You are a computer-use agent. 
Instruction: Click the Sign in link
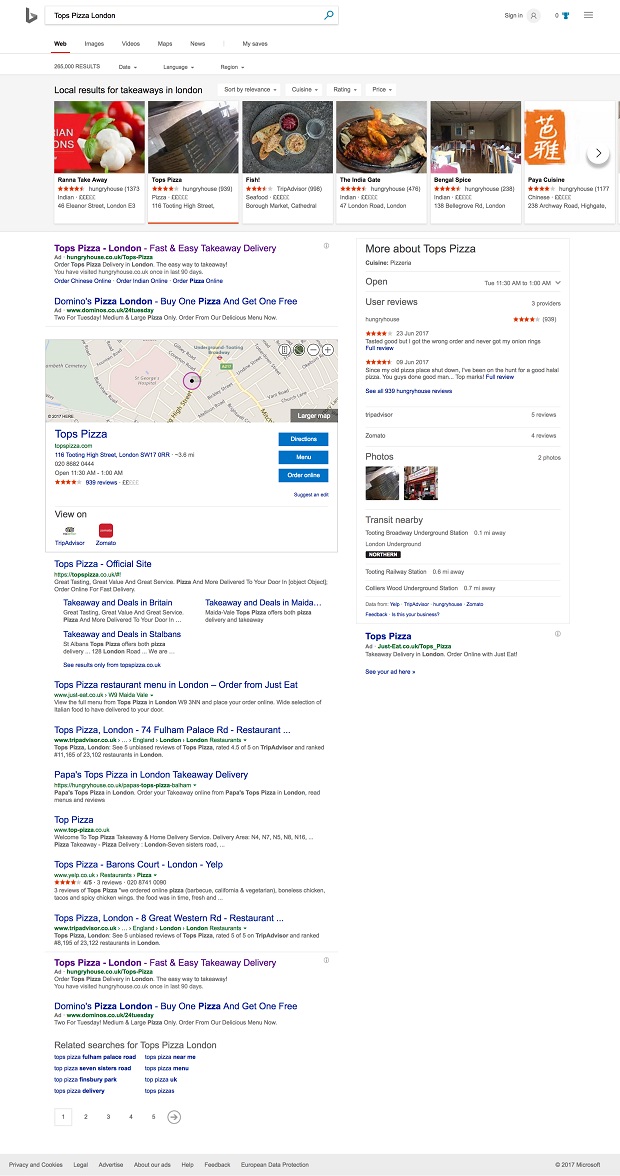point(514,15)
